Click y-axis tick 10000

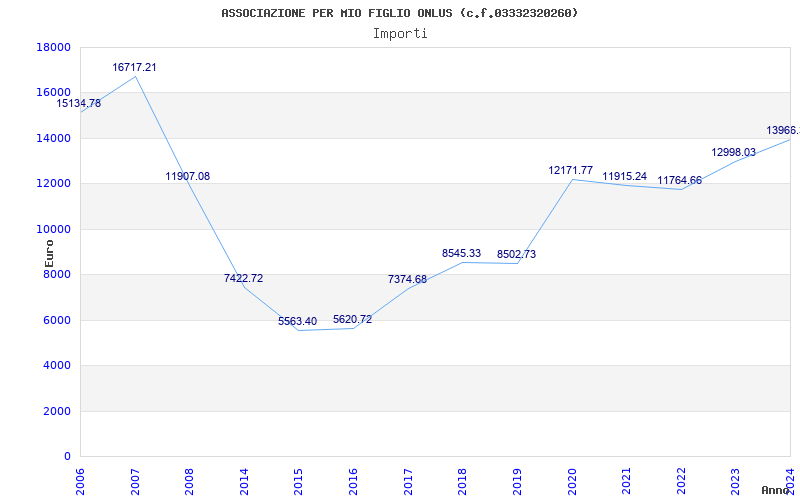[53, 230]
